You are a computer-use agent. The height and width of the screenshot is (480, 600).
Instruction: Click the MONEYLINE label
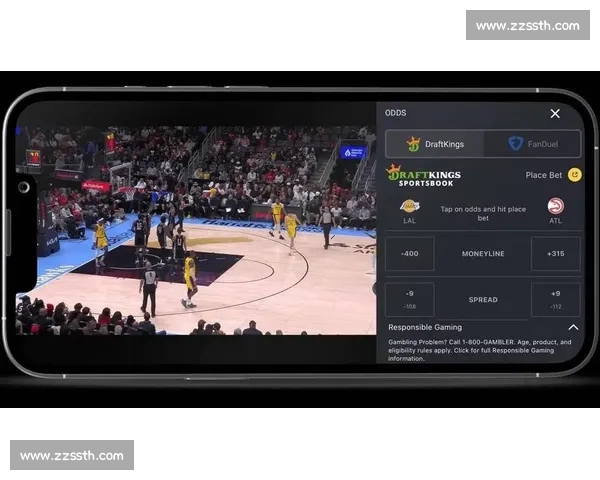click(x=483, y=254)
